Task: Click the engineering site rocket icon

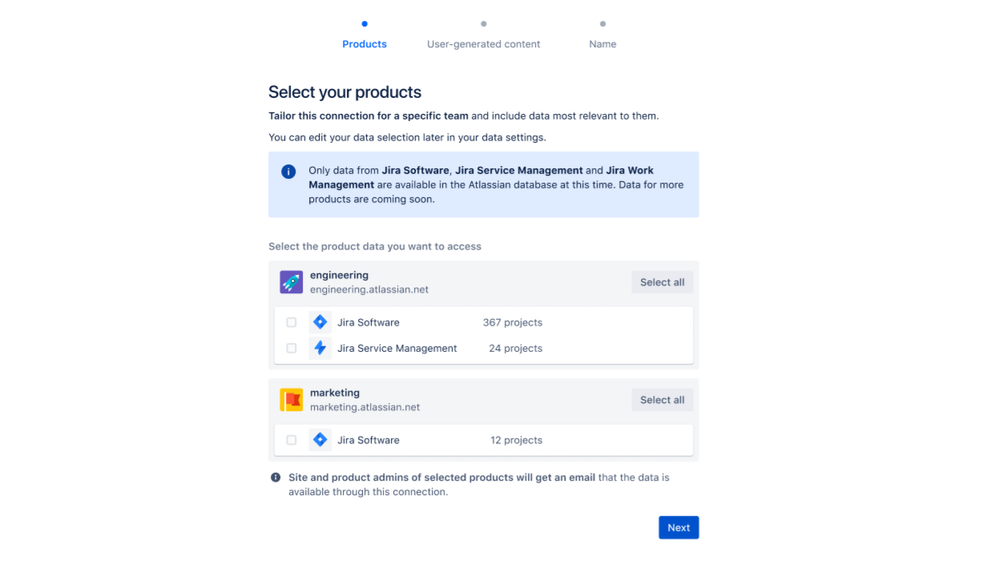Action: (291, 282)
